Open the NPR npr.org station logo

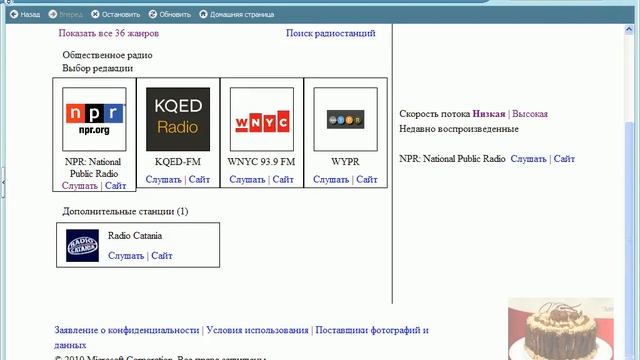pos(94,119)
